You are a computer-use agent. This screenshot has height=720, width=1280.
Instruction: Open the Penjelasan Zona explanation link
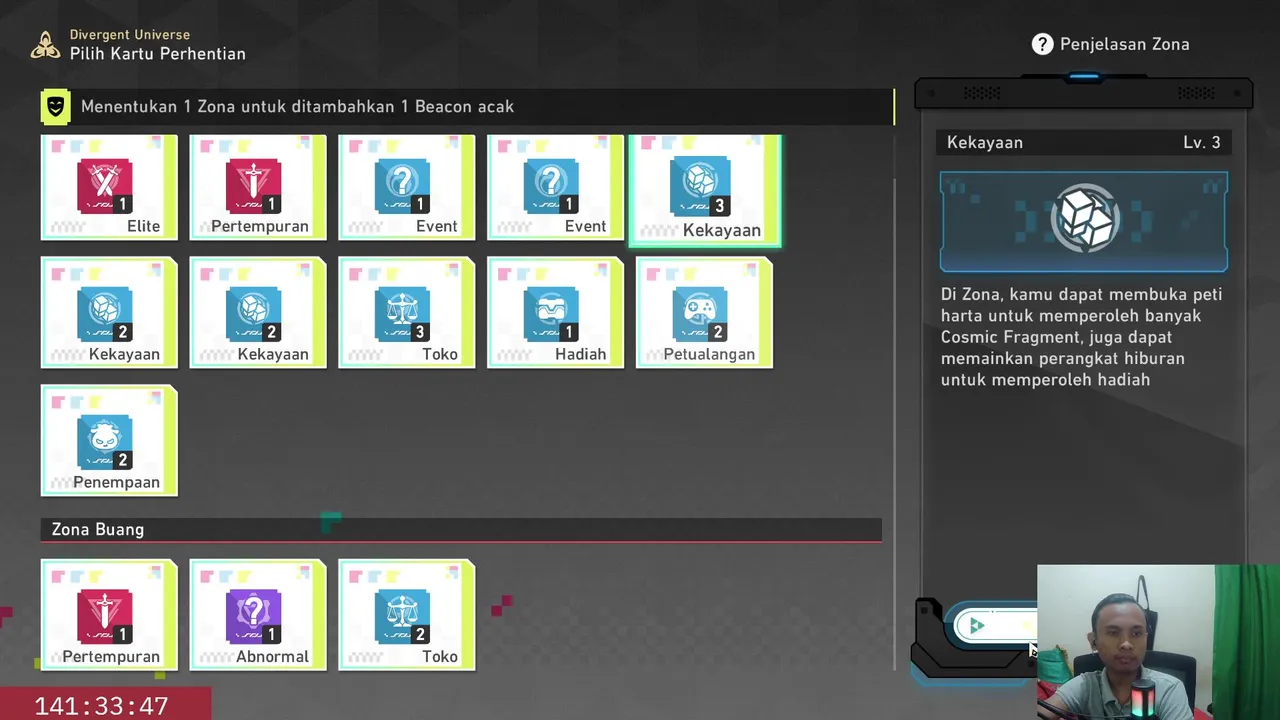click(1124, 44)
